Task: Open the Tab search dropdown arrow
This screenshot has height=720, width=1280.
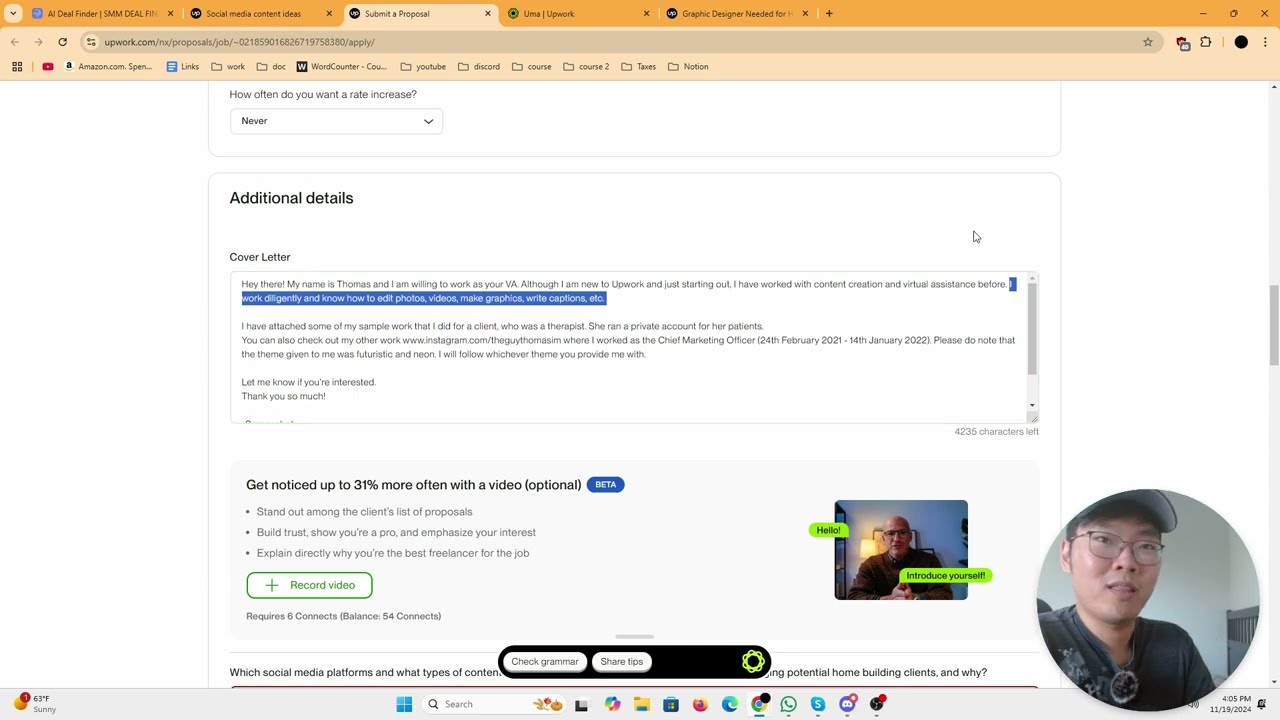Action: [12, 14]
